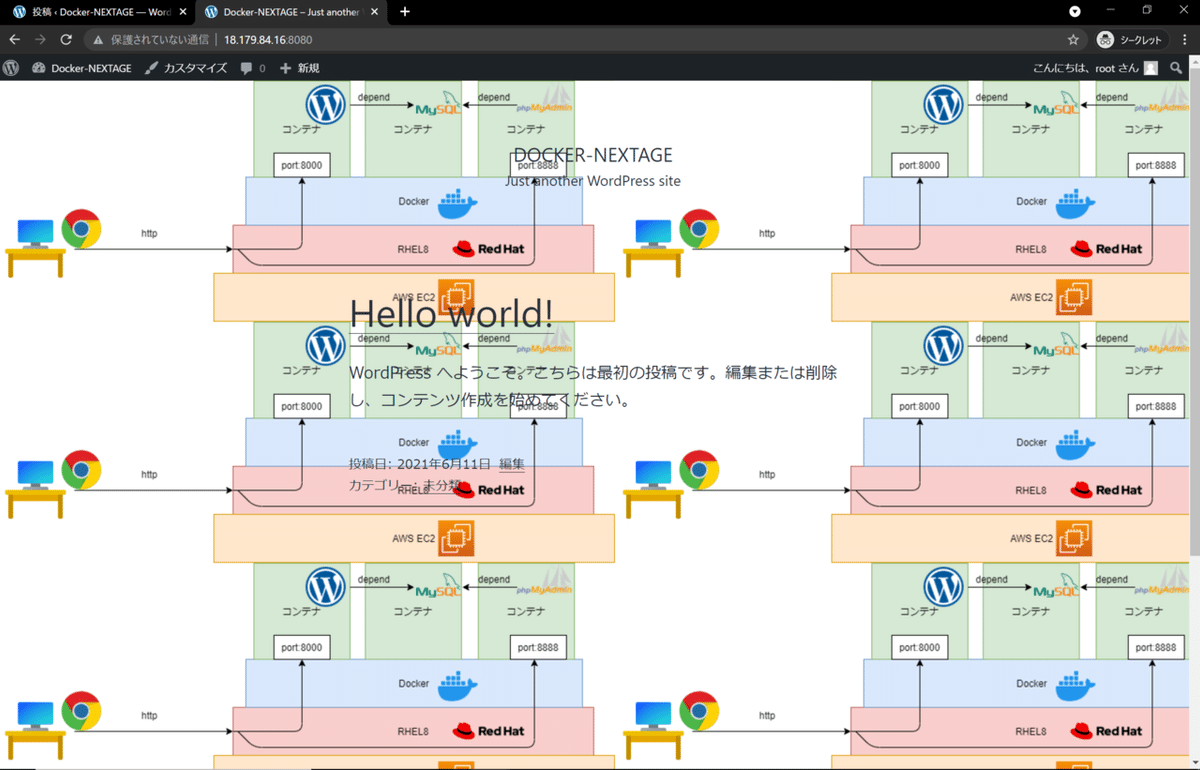Reload the page with refresh icon

click(x=66, y=40)
